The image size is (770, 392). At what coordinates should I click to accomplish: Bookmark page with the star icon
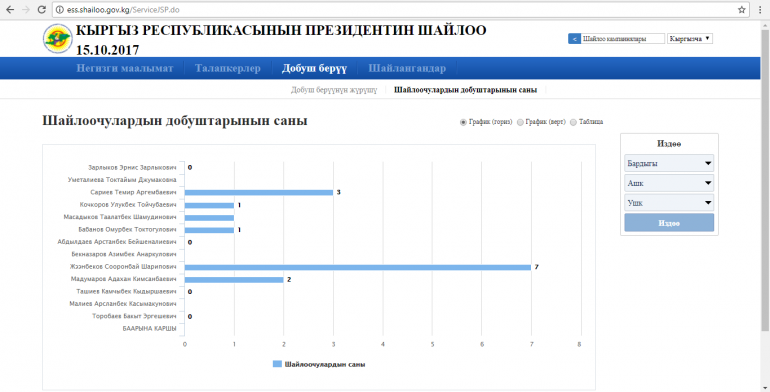click(741, 9)
